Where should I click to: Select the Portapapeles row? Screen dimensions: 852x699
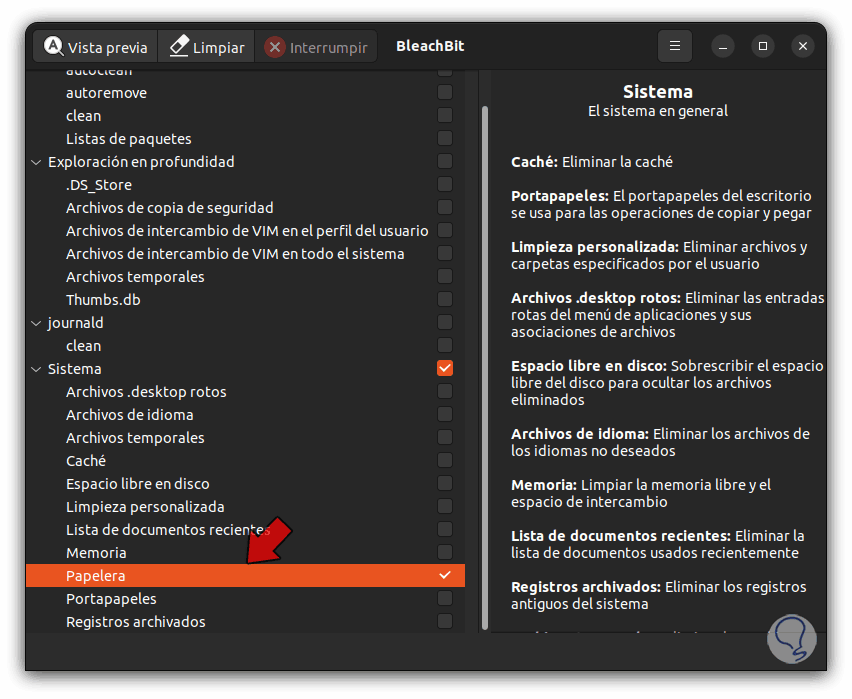245,599
